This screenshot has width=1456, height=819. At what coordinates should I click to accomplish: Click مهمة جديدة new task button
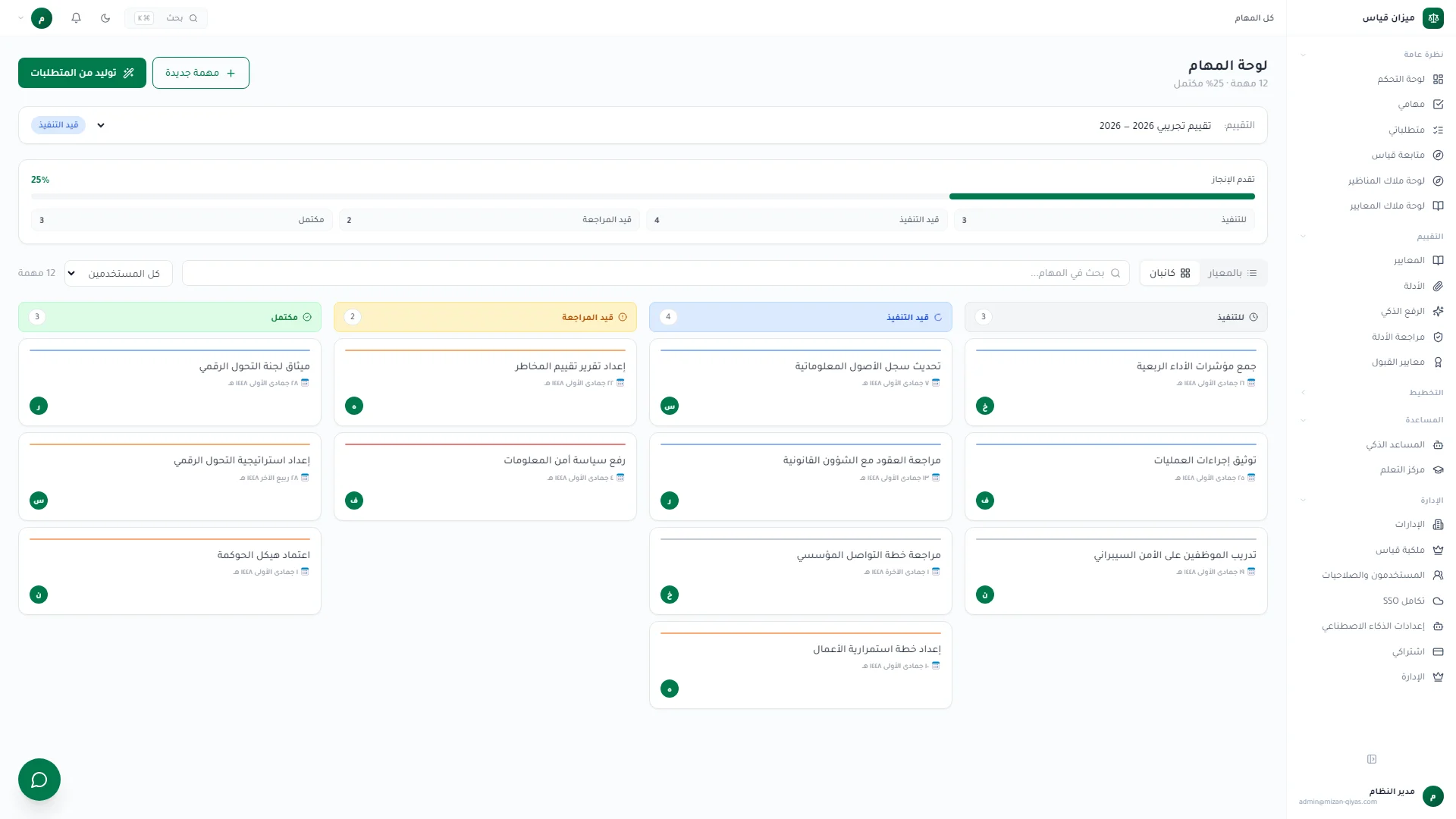[201, 73]
